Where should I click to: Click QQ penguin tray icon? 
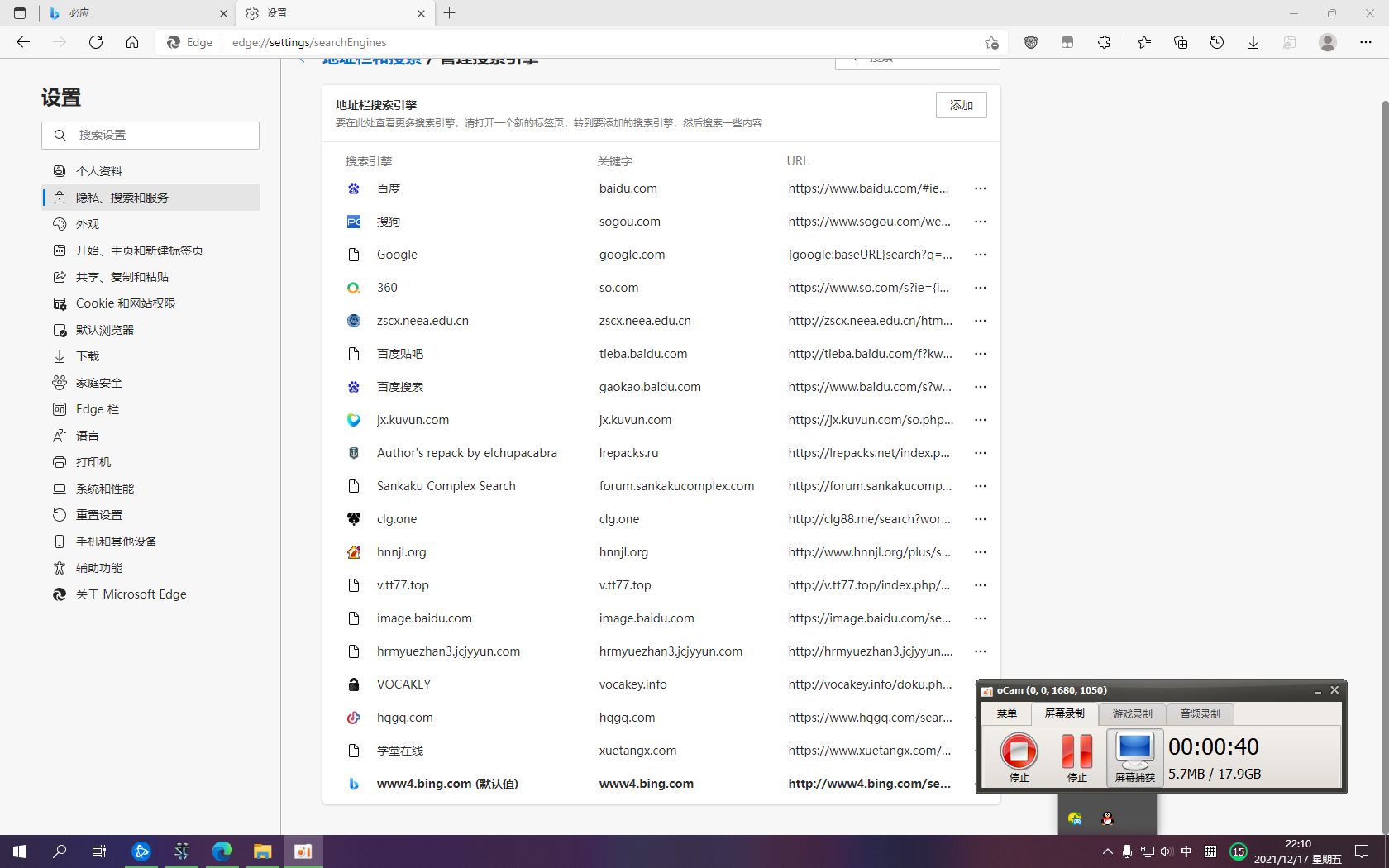point(1108,818)
